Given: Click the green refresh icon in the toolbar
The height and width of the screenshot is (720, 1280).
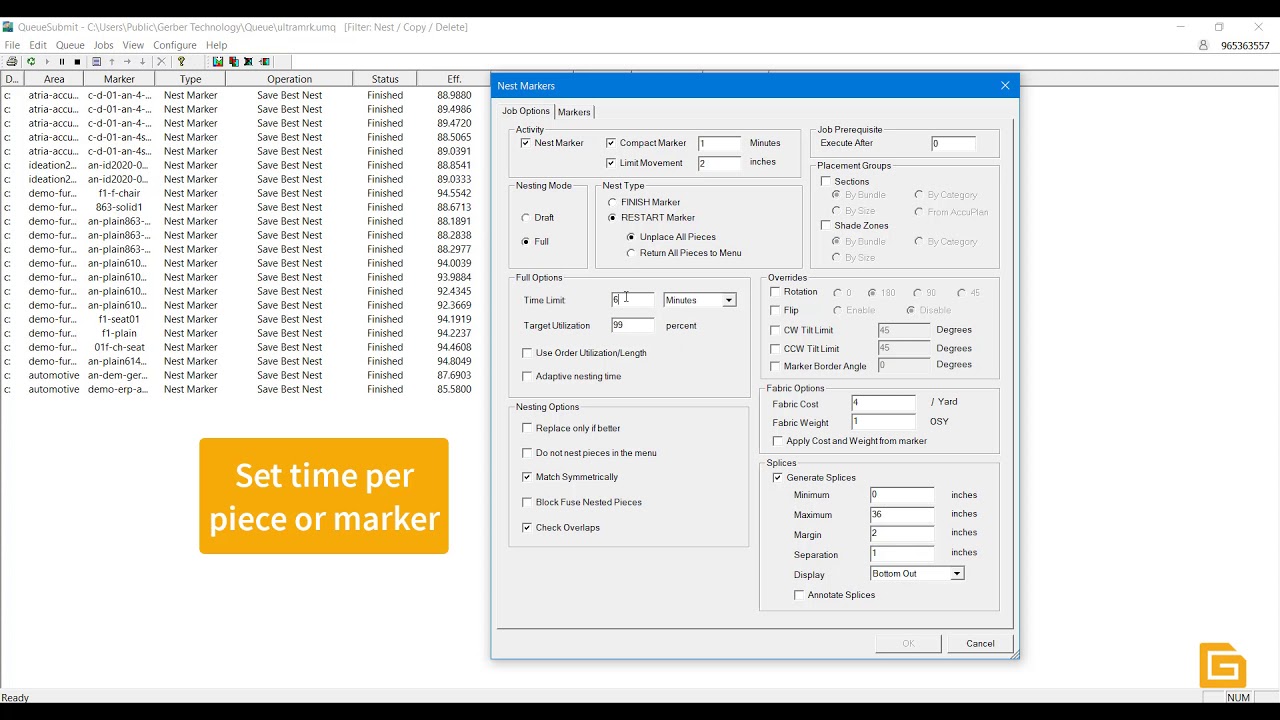Looking at the screenshot, I should point(31,62).
